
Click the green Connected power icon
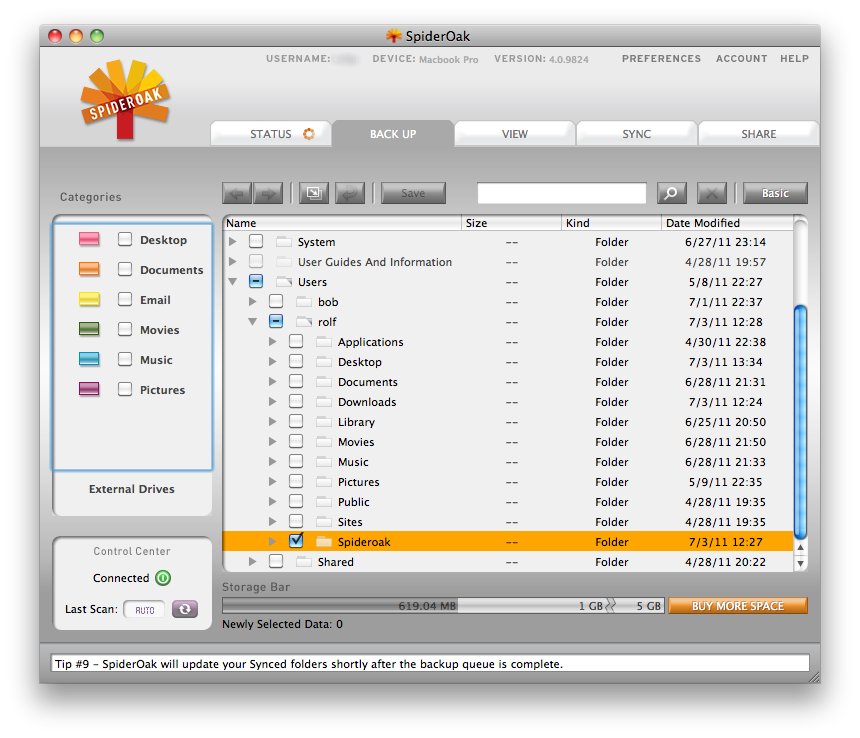click(163, 578)
